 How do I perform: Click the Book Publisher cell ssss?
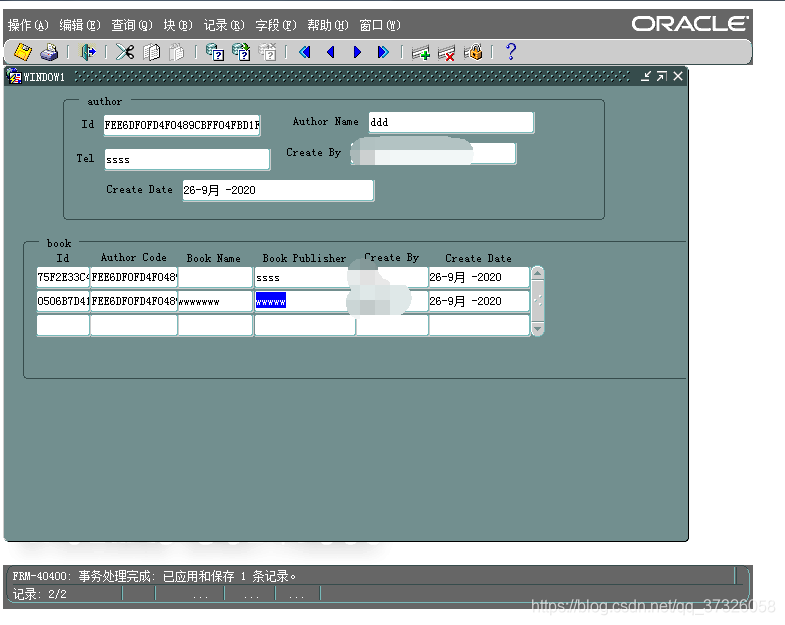pyautogui.click(x=305, y=277)
